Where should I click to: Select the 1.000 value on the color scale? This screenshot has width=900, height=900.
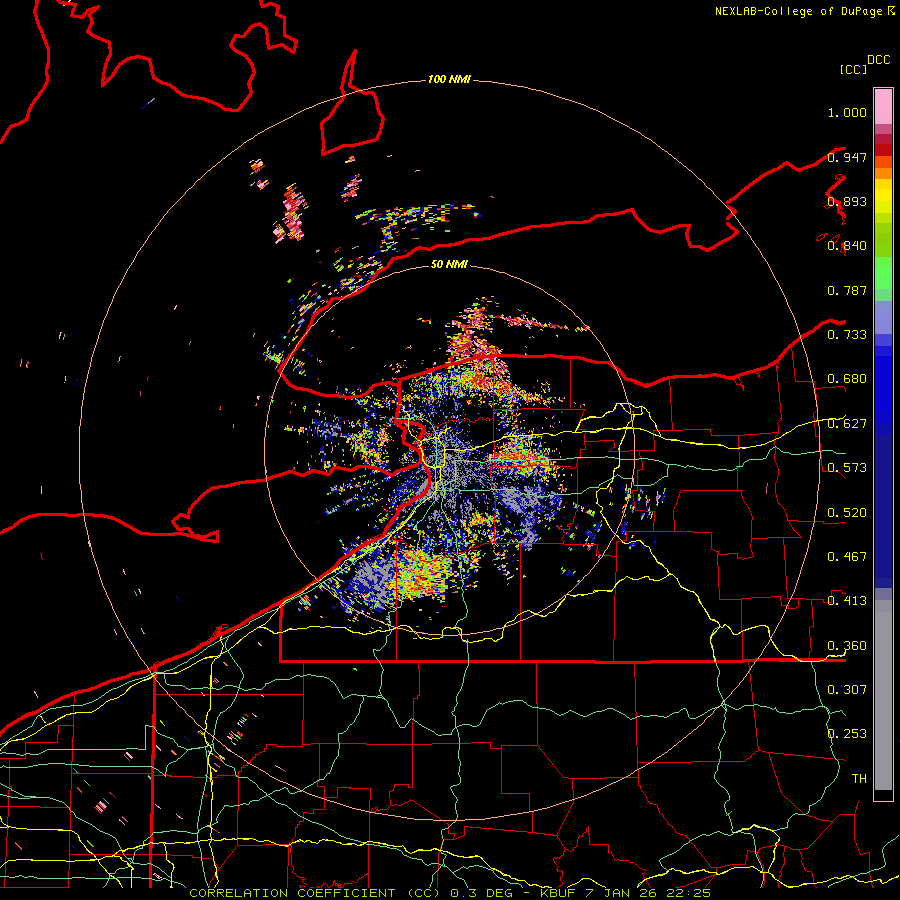click(847, 112)
